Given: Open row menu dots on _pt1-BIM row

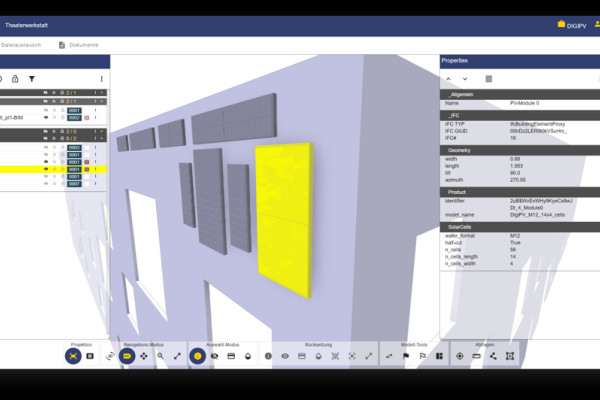Looking at the screenshot, I should pyautogui.click(x=96, y=118).
